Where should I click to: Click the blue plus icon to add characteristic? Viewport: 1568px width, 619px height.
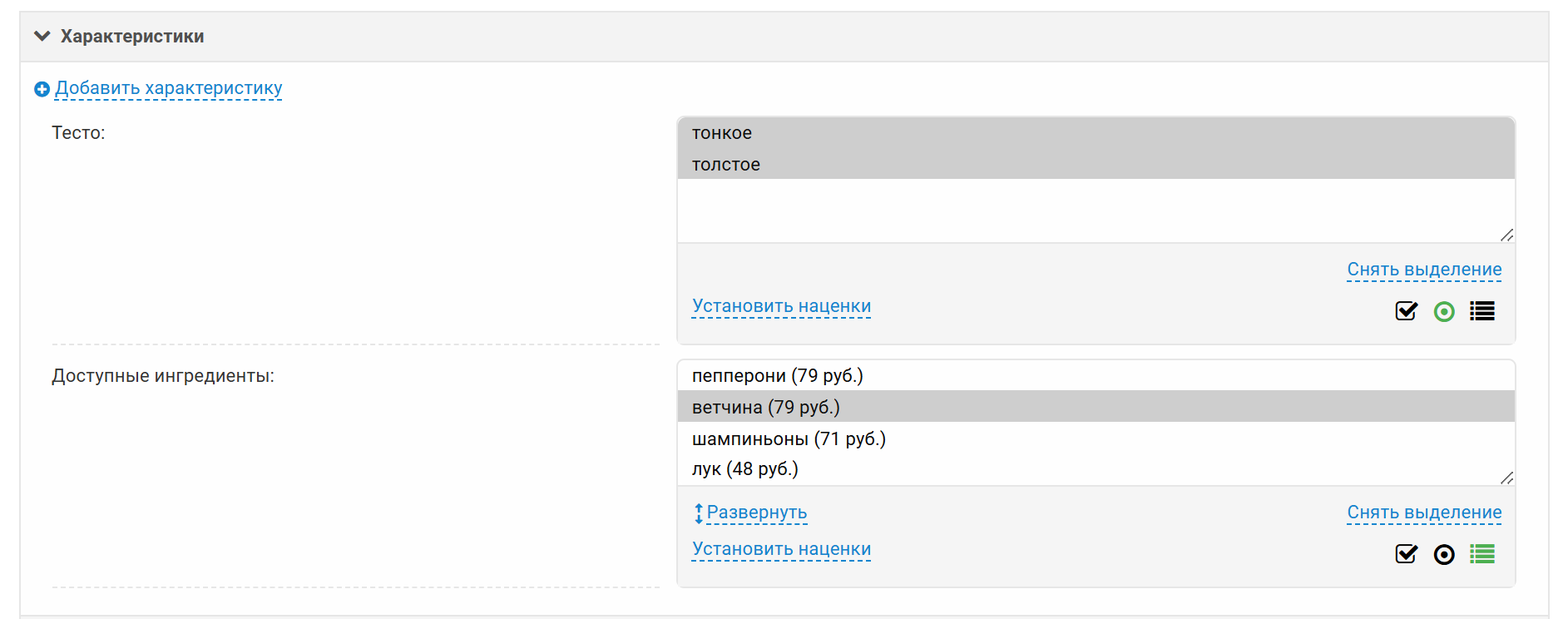point(42,89)
